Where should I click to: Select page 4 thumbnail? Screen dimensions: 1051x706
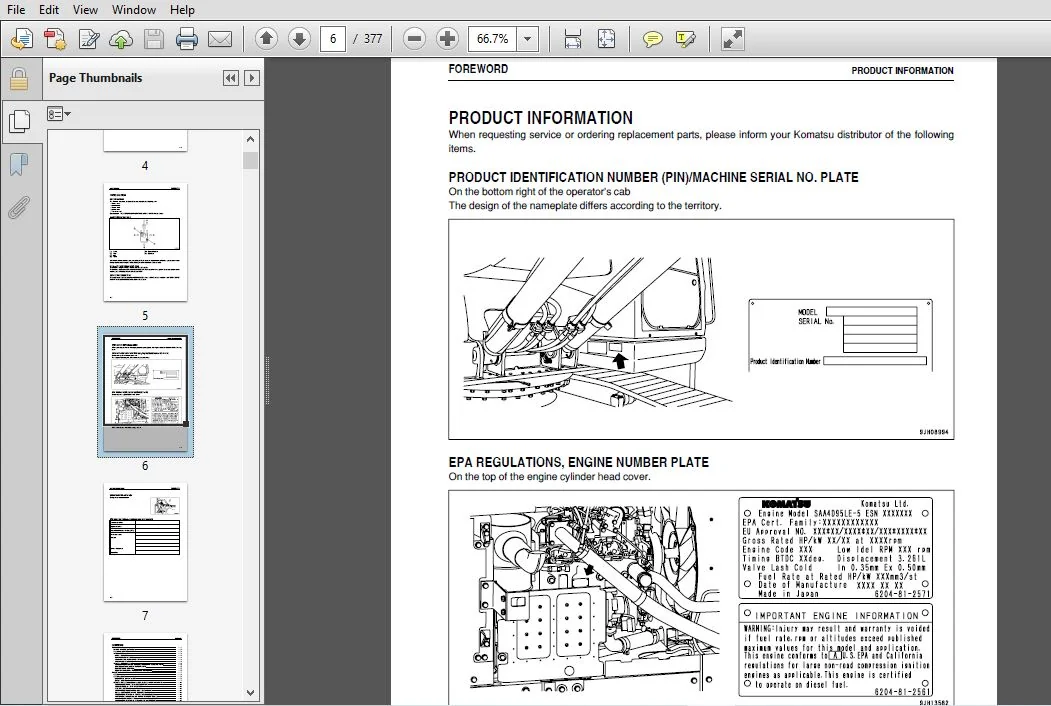pos(145,141)
